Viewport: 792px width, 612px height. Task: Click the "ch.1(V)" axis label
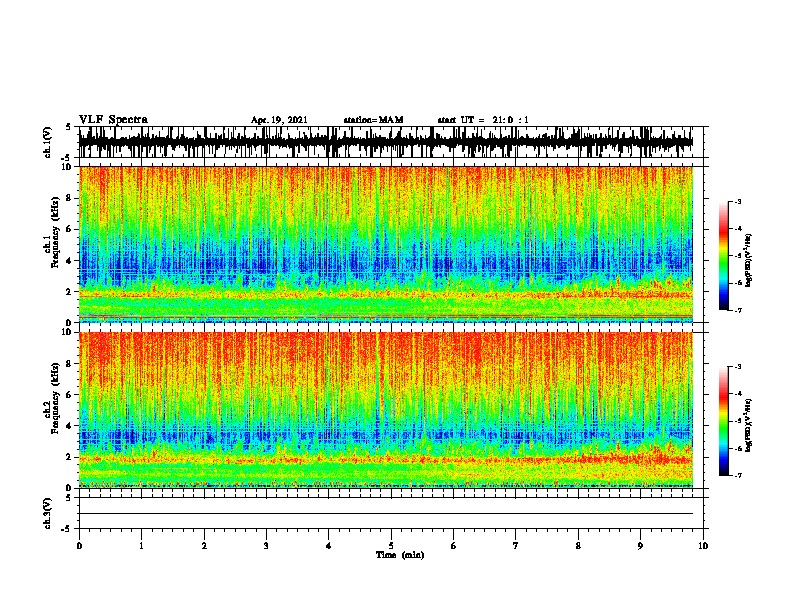[47, 142]
